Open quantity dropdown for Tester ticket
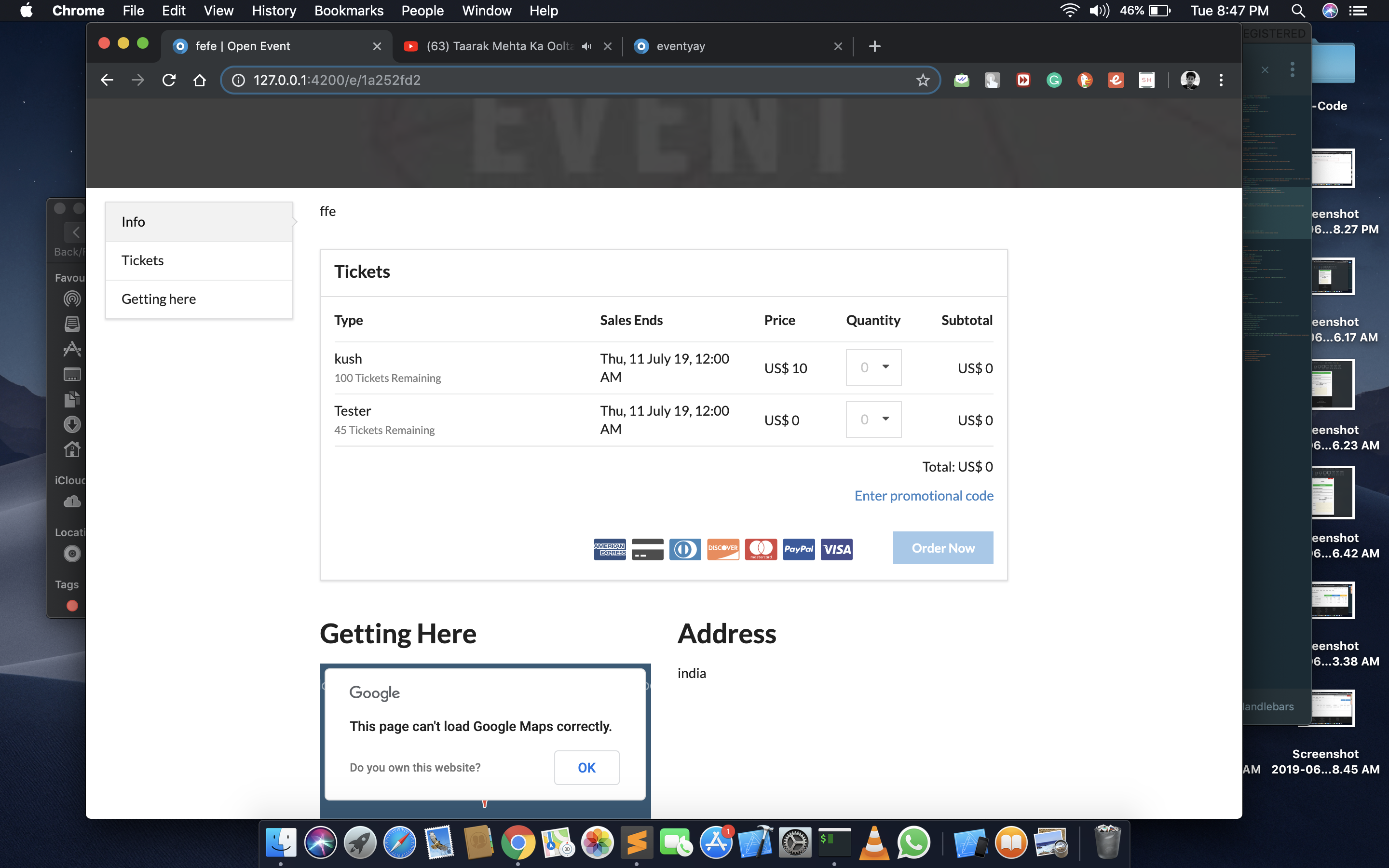The image size is (1389, 868). [873, 420]
